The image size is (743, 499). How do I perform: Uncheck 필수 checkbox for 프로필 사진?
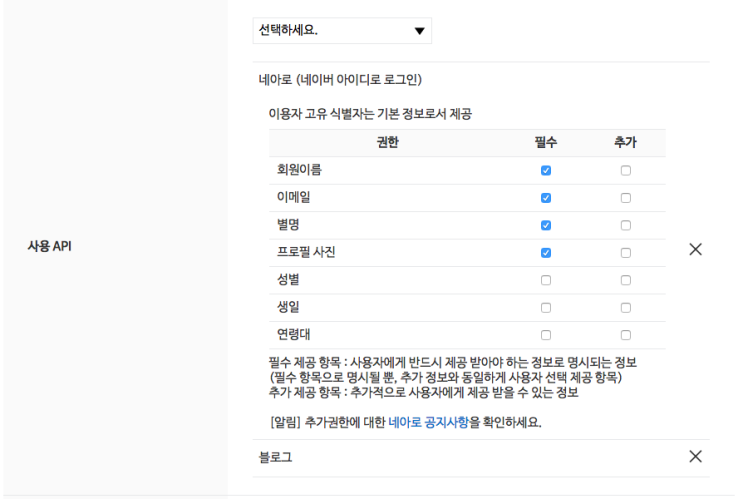click(546, 253)
